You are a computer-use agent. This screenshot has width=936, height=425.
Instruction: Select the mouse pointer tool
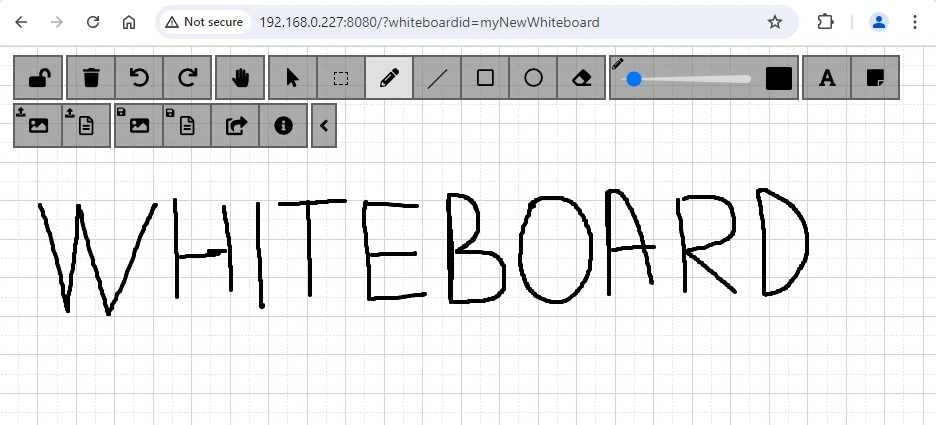point(293,77)
